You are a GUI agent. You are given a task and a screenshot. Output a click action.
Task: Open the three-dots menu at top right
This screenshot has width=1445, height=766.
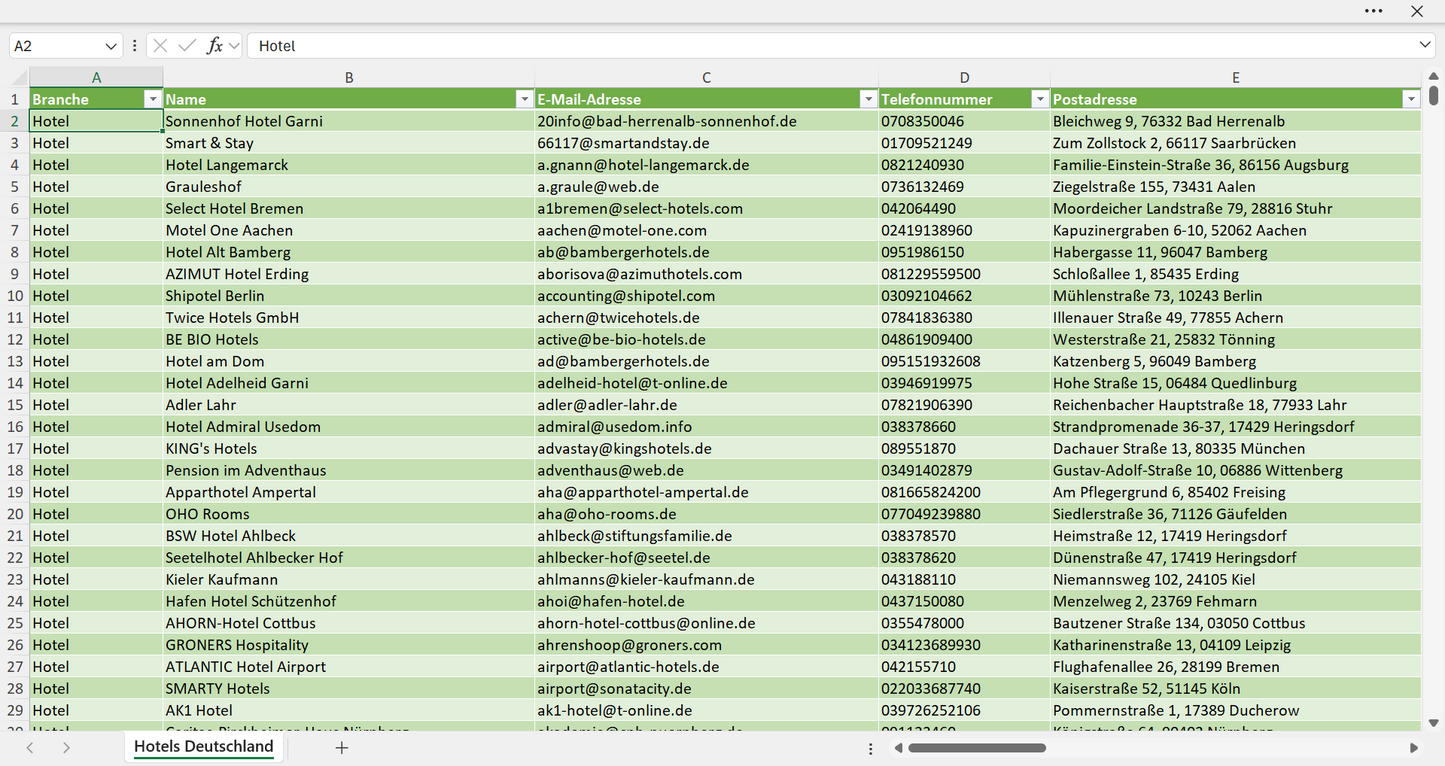1374,11
